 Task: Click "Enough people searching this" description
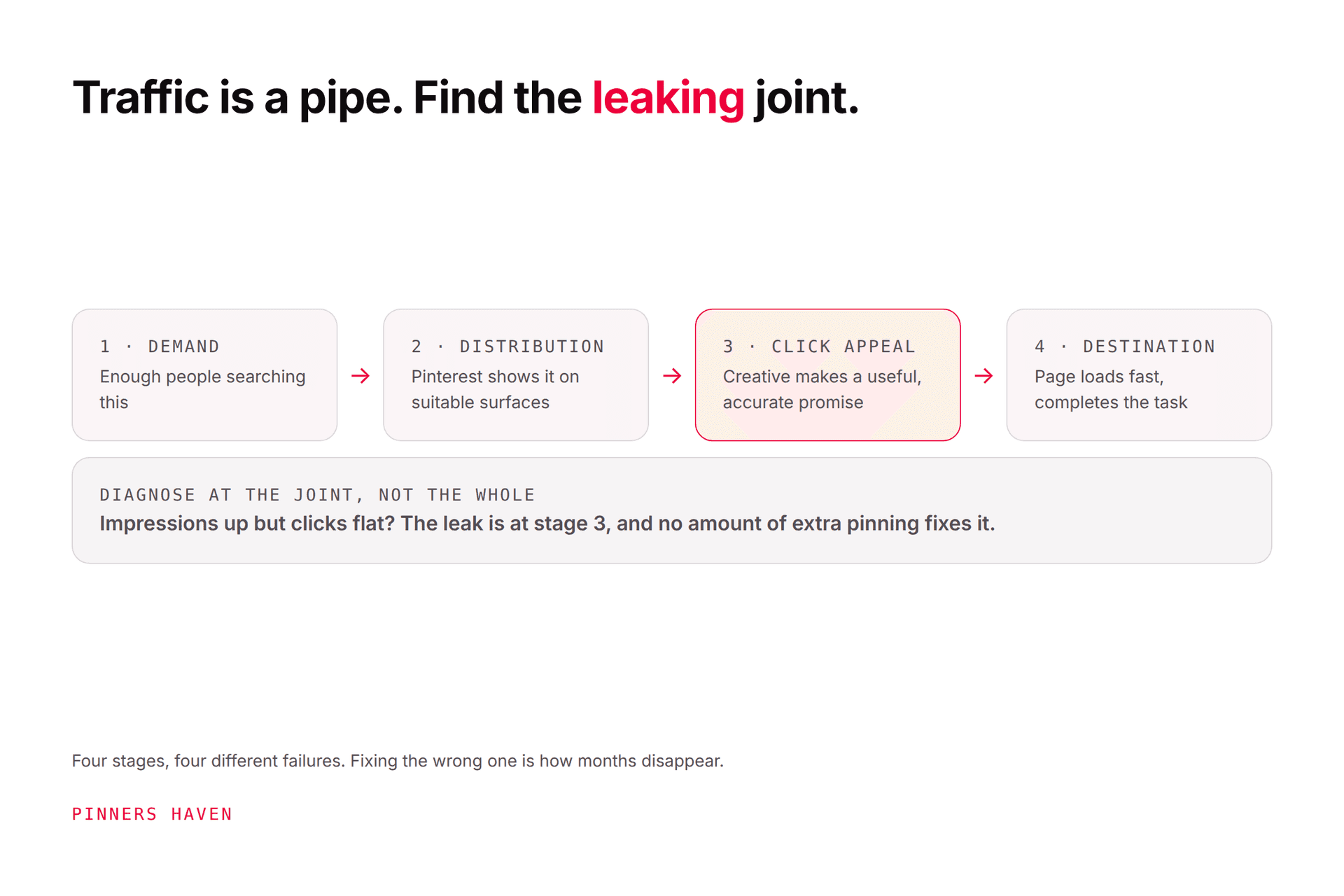[203, 389]
